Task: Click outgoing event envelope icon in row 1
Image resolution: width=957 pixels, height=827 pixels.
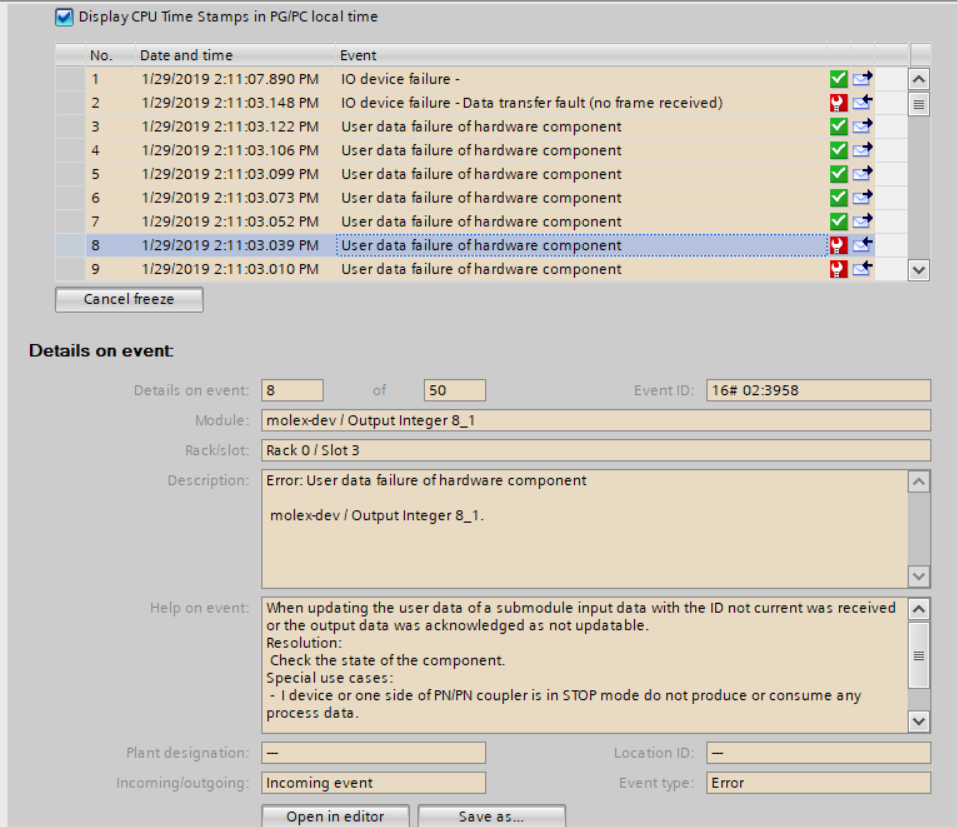Action: (x=862, y=79)
